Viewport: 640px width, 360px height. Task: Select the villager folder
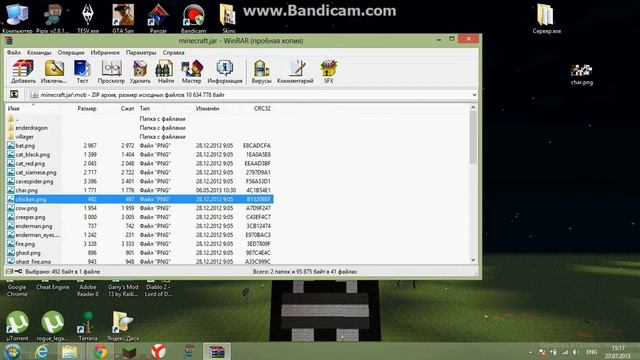pos(24,137)
